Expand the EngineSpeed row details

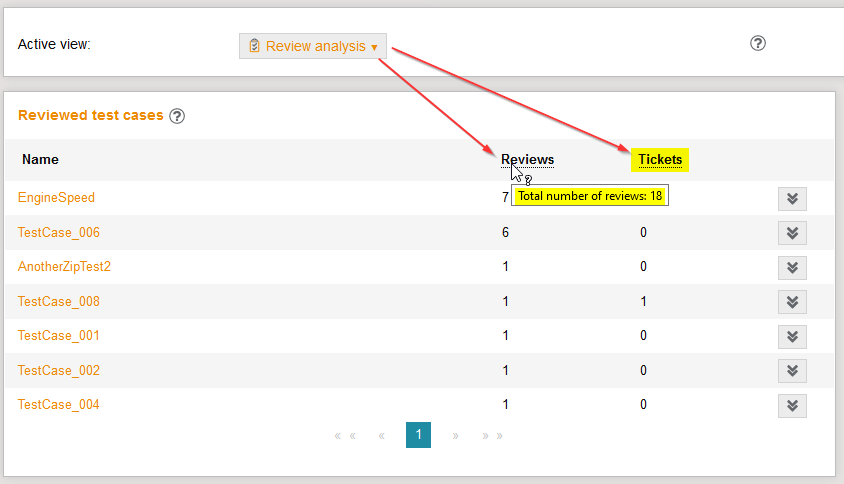[792, 198]
